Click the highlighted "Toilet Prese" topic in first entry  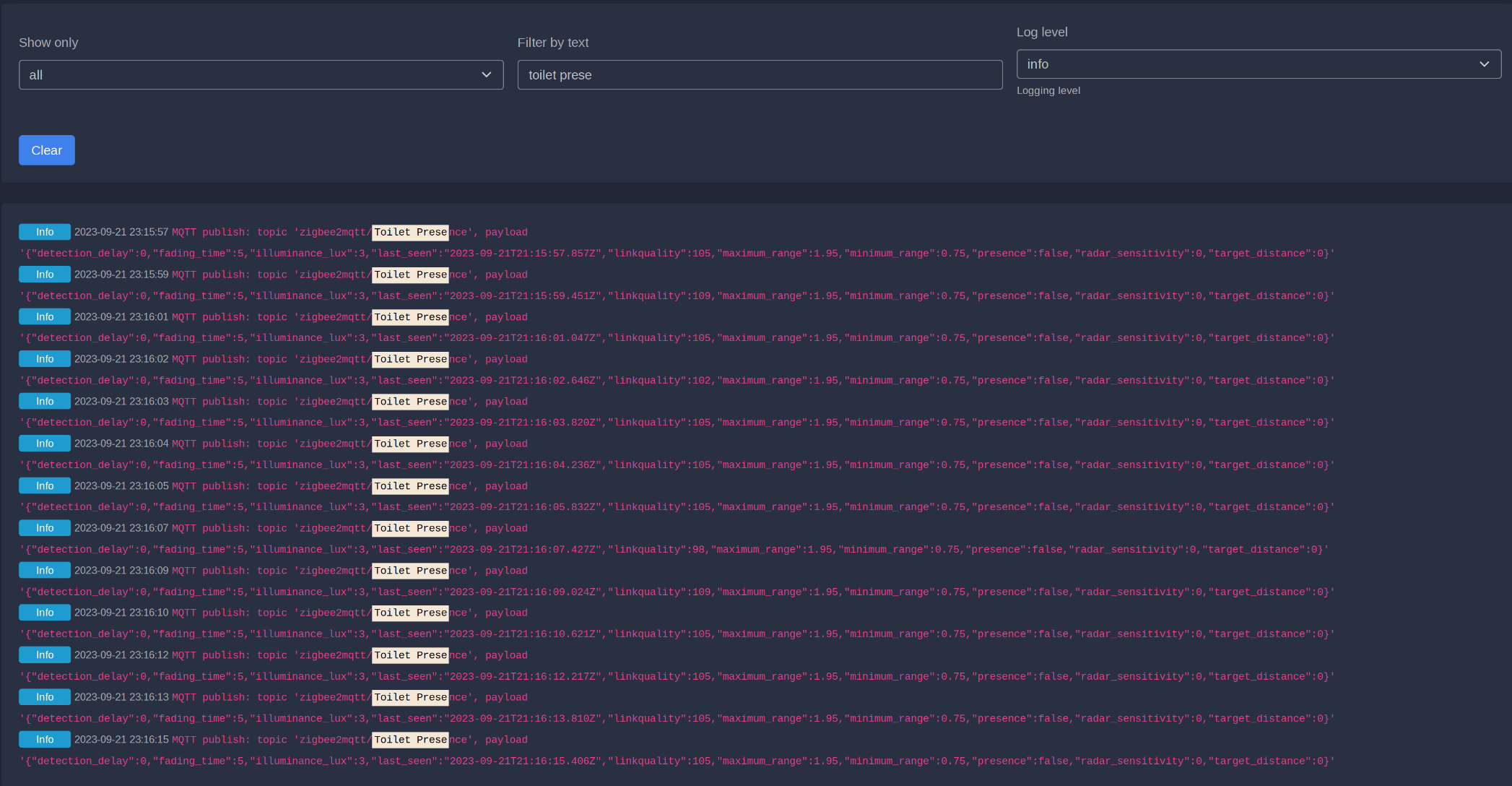(x=409, y=232)
